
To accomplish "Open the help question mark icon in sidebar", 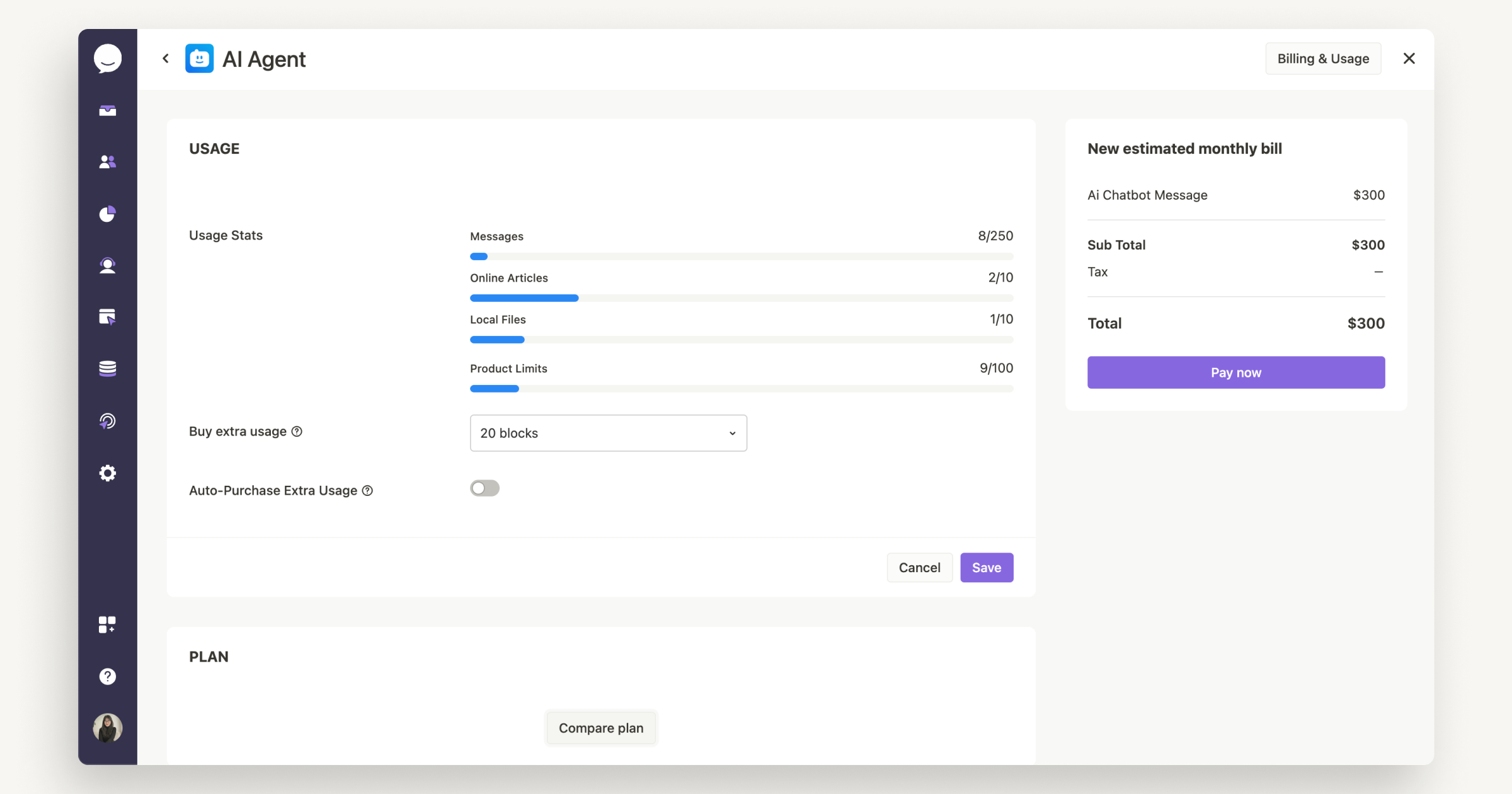I will point(107,676).
